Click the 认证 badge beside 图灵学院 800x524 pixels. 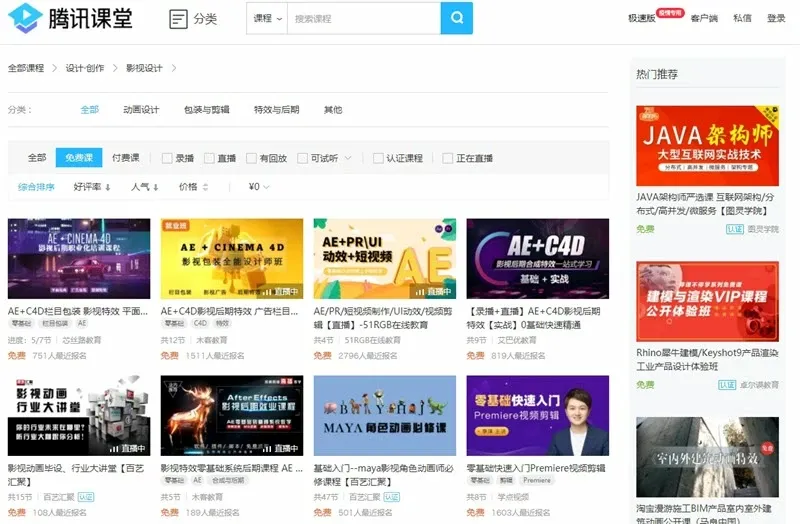(735, 229)
